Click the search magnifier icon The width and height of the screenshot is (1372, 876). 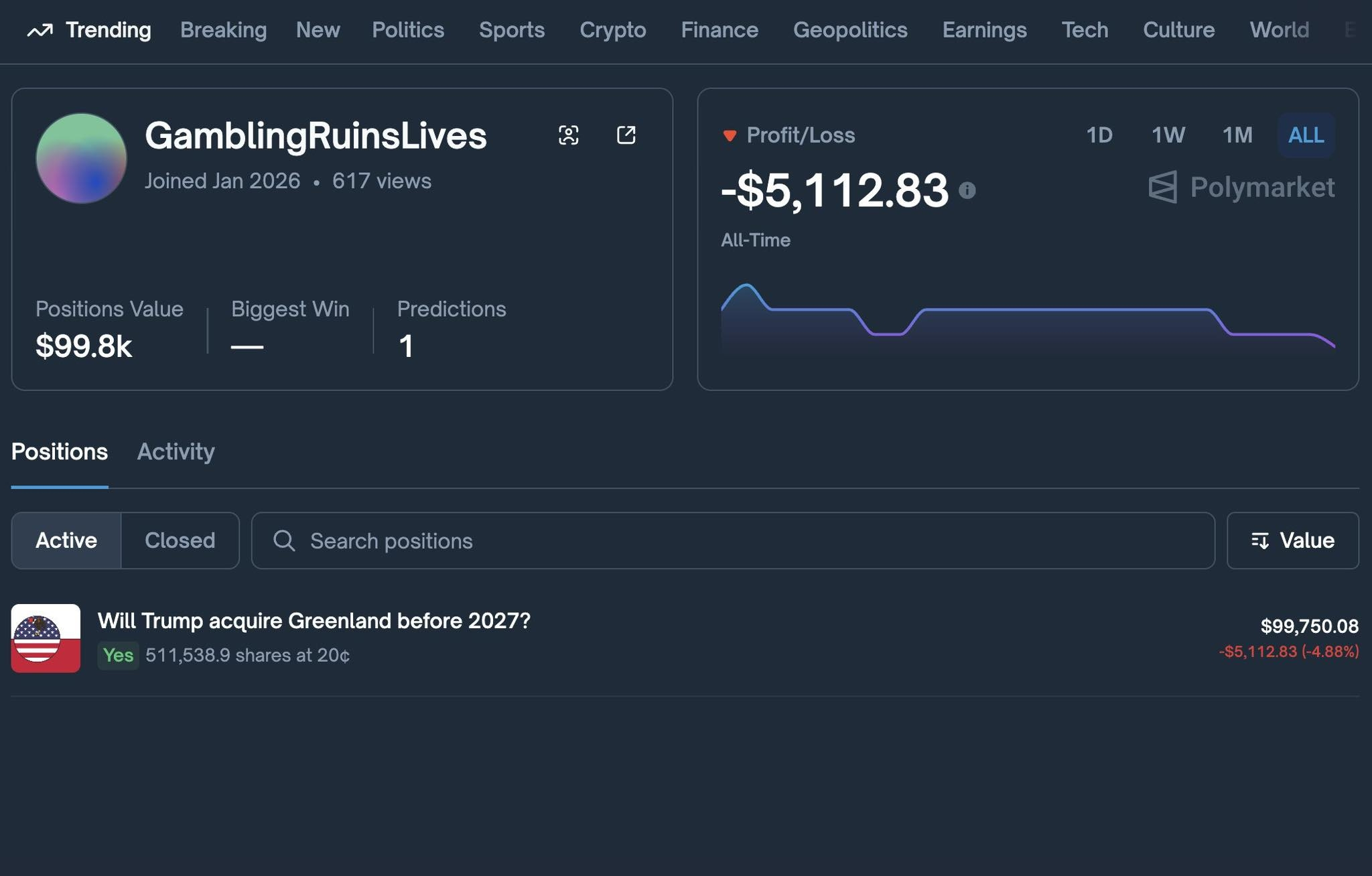click(x=284, y=540)
